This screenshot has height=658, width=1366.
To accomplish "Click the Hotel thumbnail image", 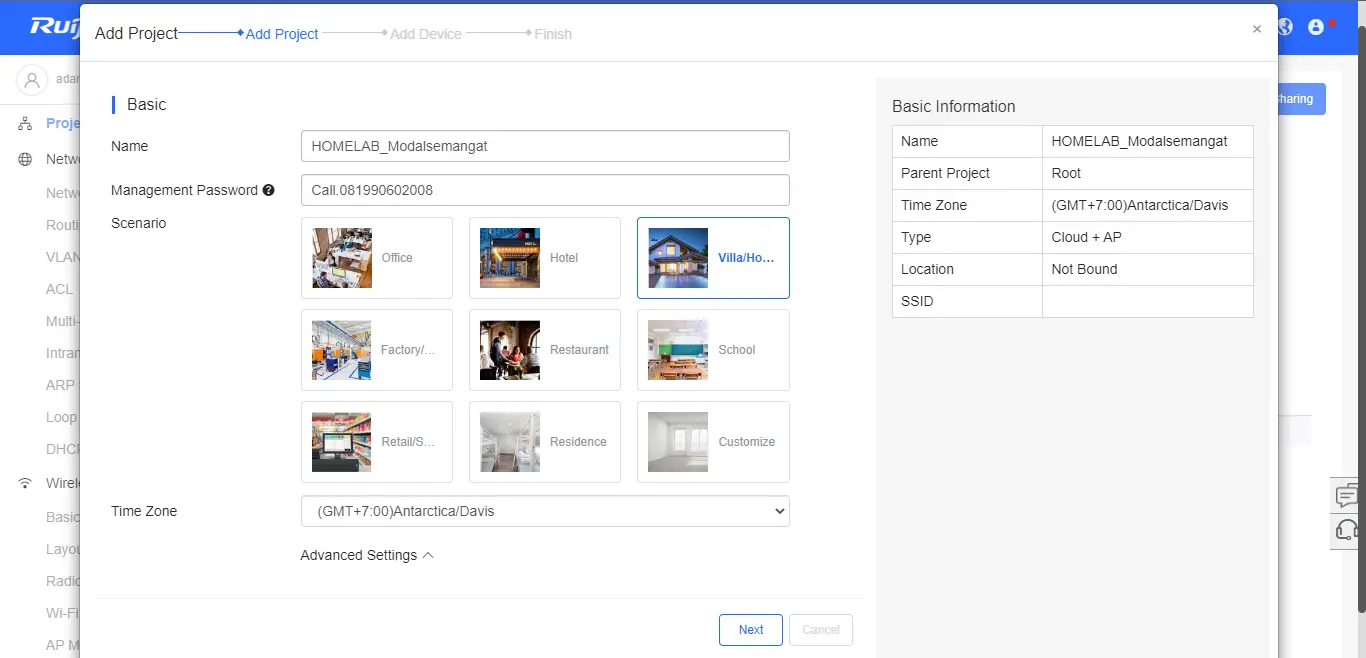I will point(510,258).
